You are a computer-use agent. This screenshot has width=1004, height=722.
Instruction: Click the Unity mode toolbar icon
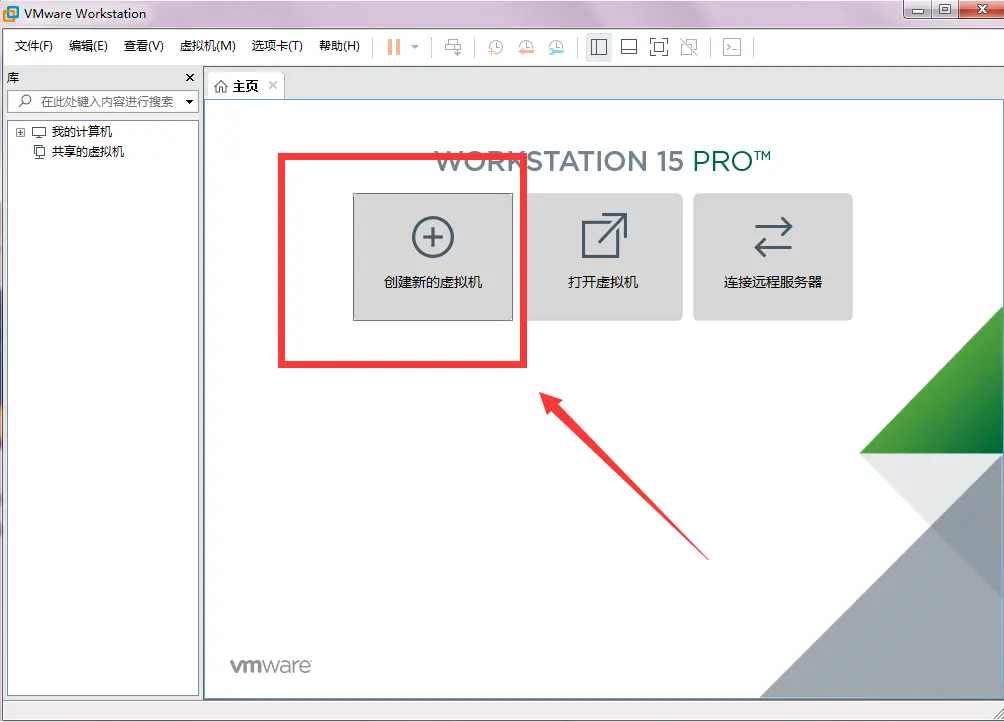(x=689, y=47)
